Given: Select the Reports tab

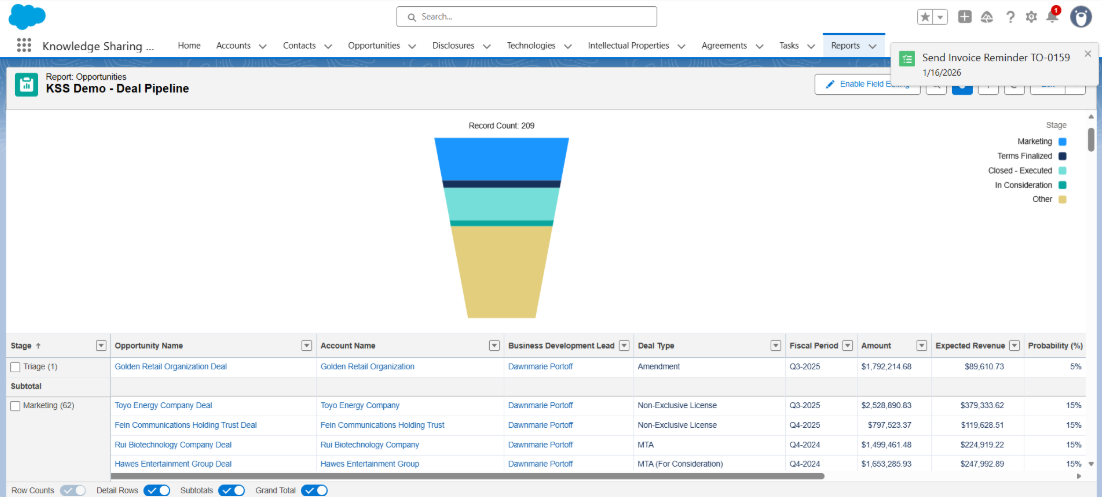Looking at the screenshot, I should coord(845,46).
